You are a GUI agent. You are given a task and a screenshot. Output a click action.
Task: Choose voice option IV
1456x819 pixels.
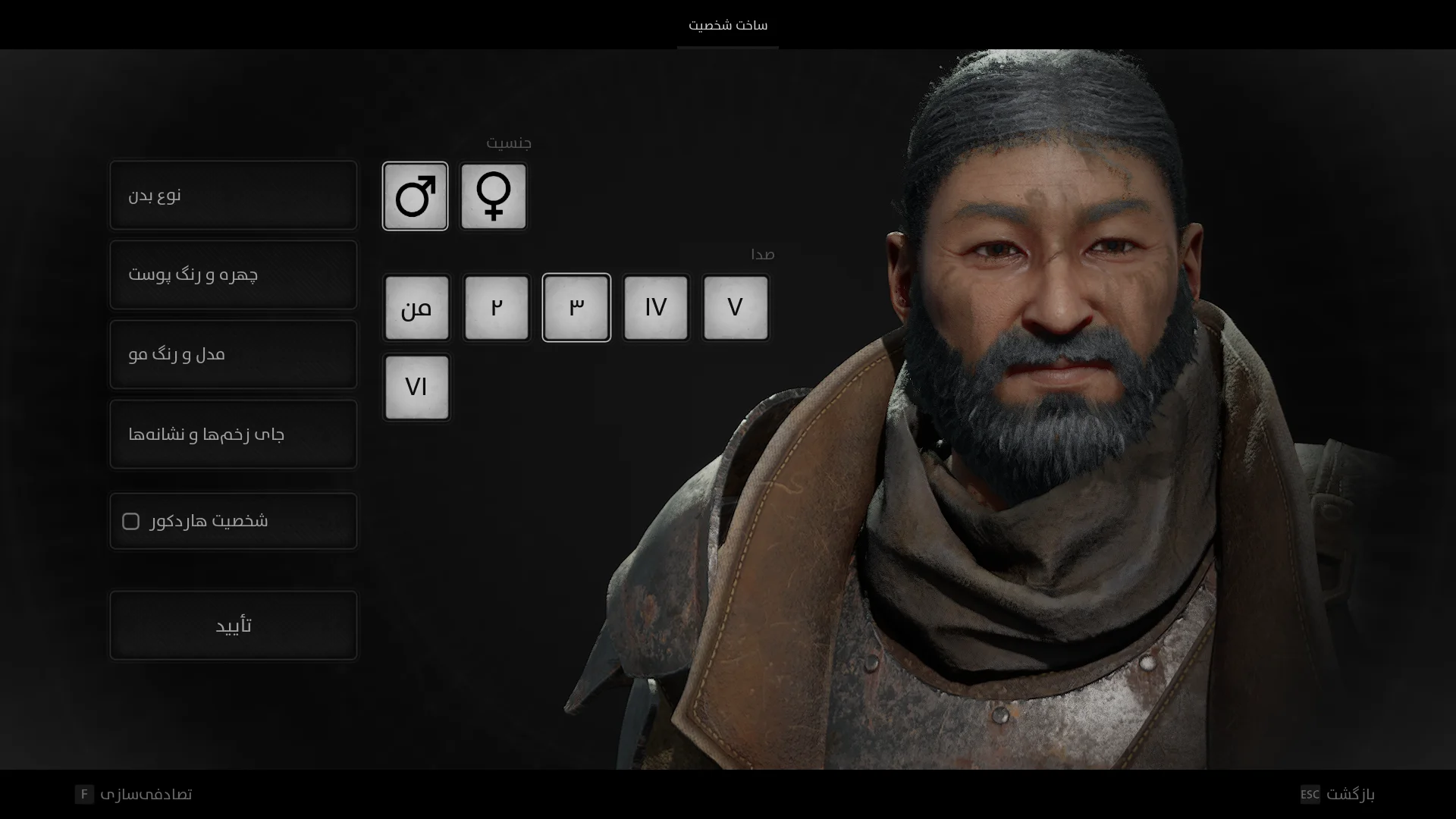click(x=656, y=308)
